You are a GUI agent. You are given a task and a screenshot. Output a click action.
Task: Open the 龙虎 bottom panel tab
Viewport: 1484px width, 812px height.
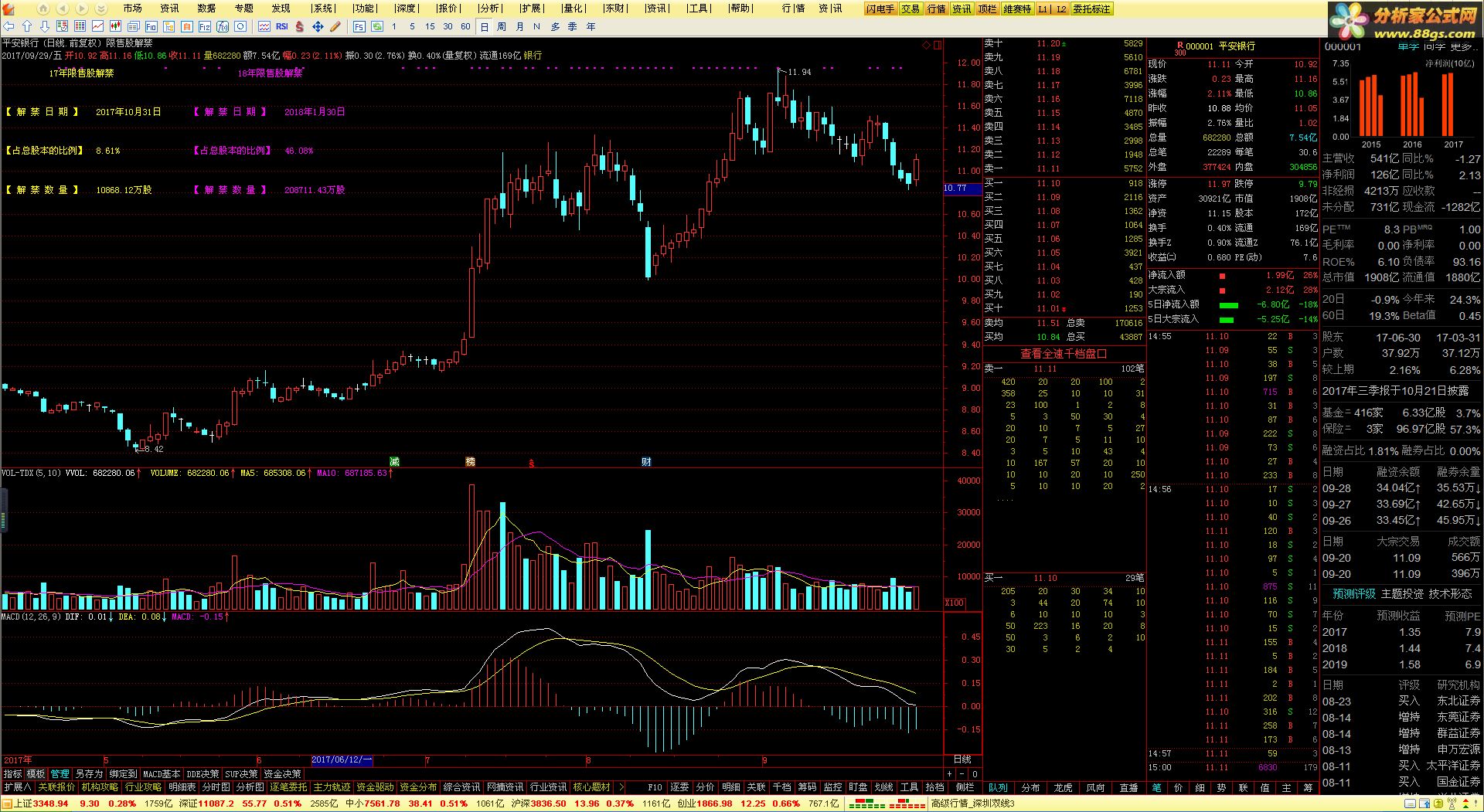tap(1064, 788)
